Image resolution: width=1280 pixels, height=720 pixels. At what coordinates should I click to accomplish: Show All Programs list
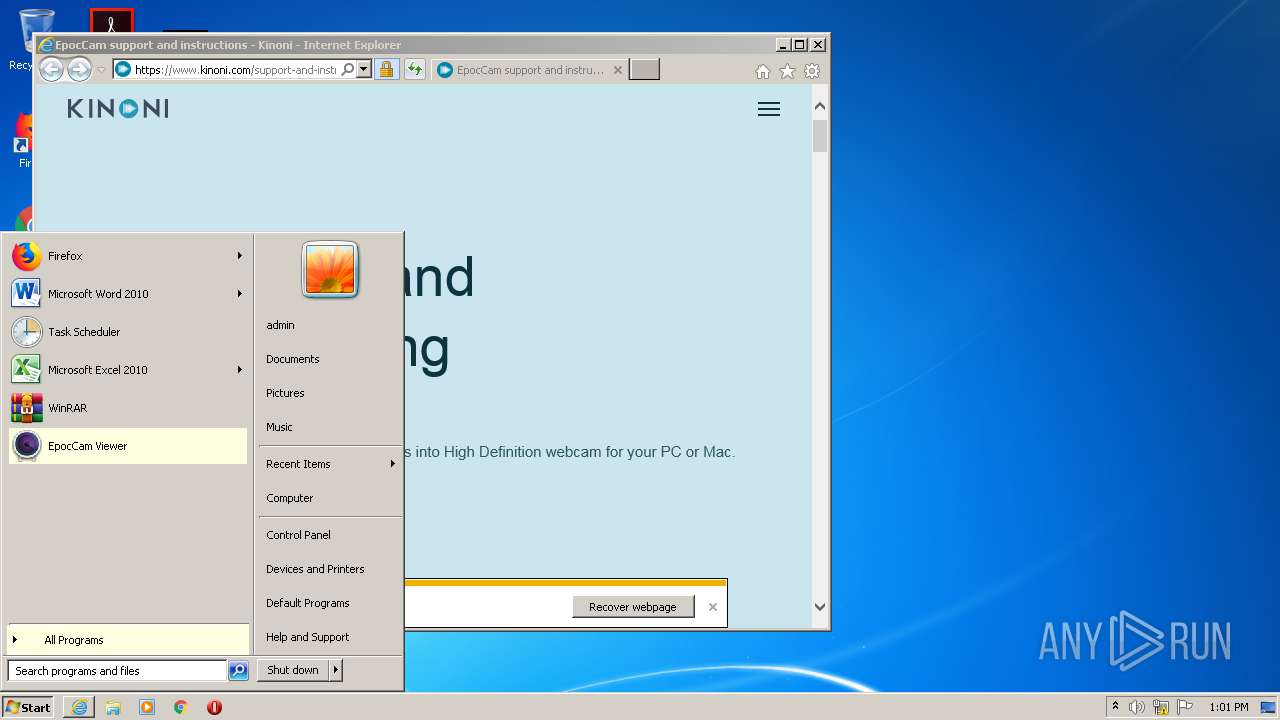pos(128,640)
